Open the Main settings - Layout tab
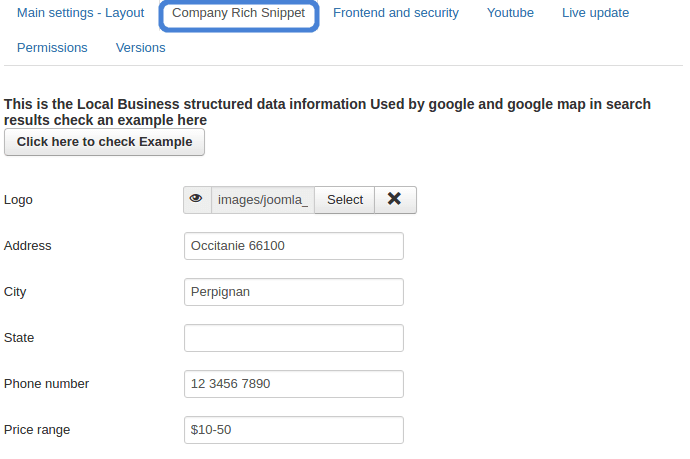Image resolution: width=690 pixels, height=459 pixels. [x=81, y=13]
